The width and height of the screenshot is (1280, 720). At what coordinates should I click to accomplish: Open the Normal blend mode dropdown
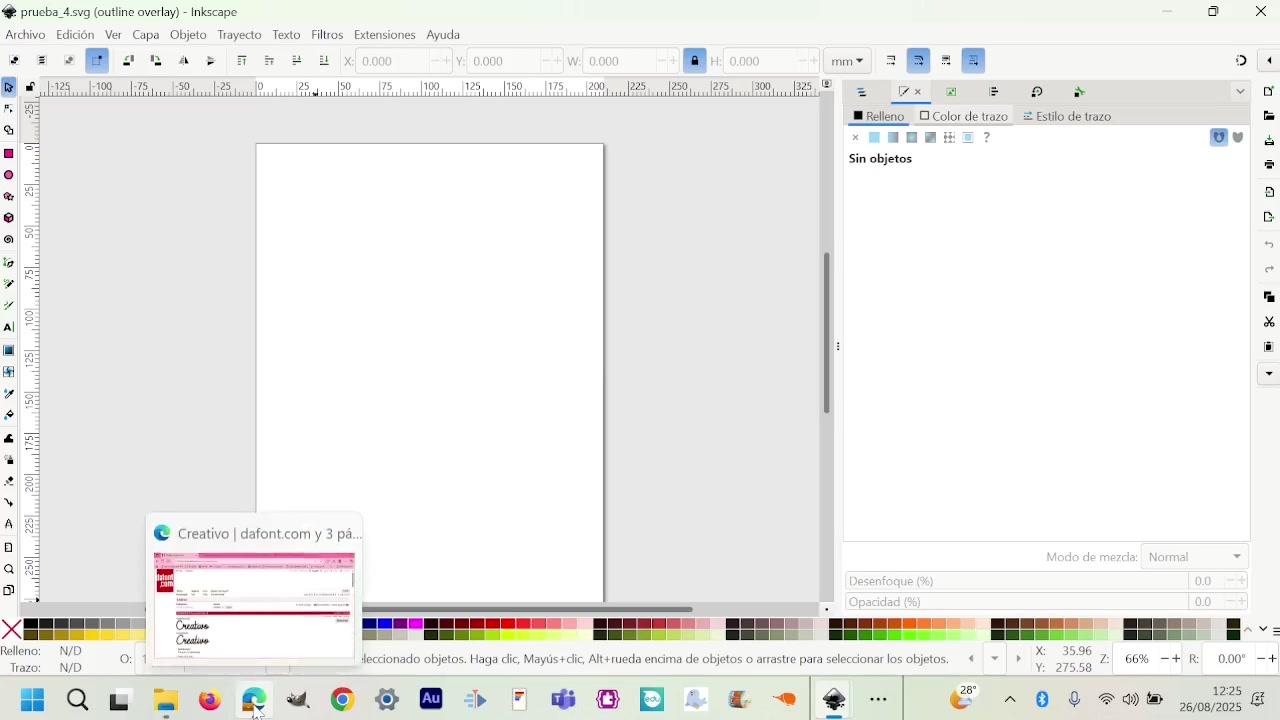1196,557
